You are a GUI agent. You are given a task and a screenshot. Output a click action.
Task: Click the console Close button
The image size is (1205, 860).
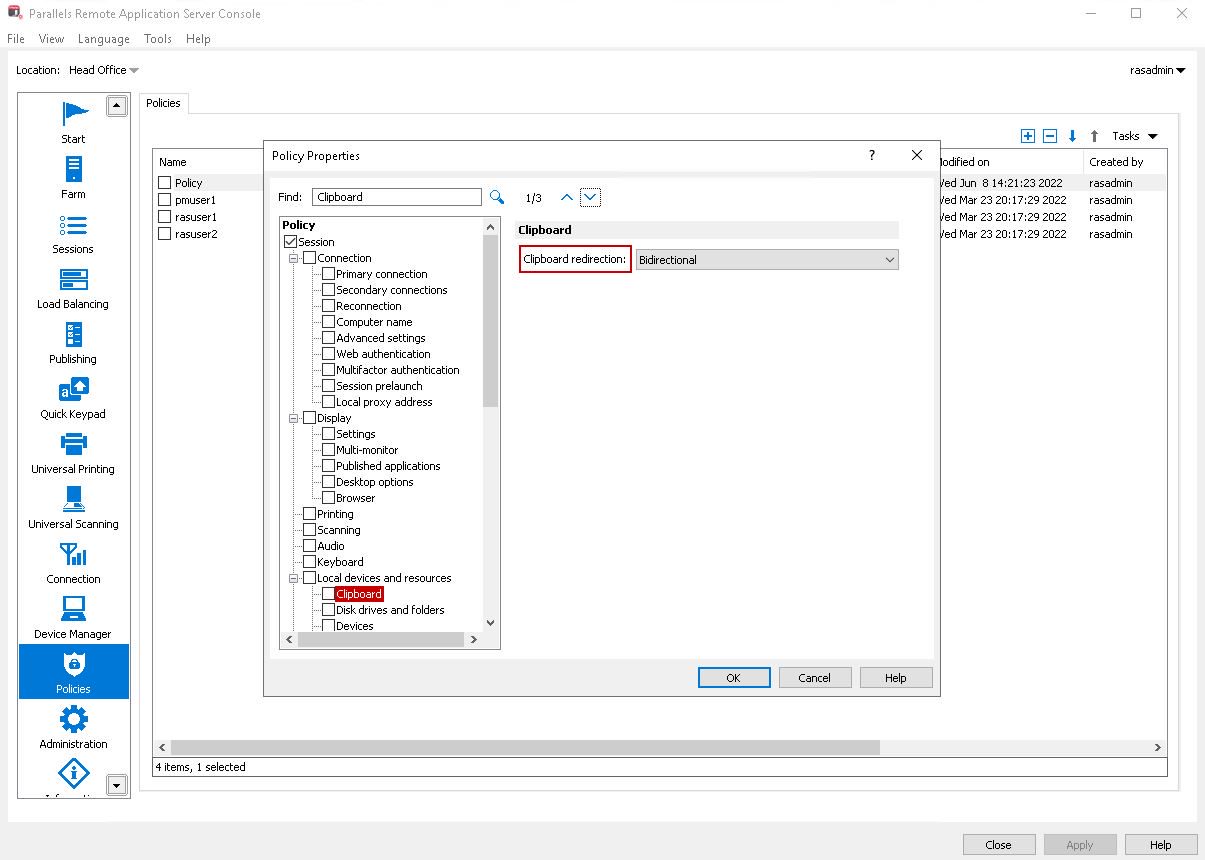pyautogui.click(x=999, y=845)
